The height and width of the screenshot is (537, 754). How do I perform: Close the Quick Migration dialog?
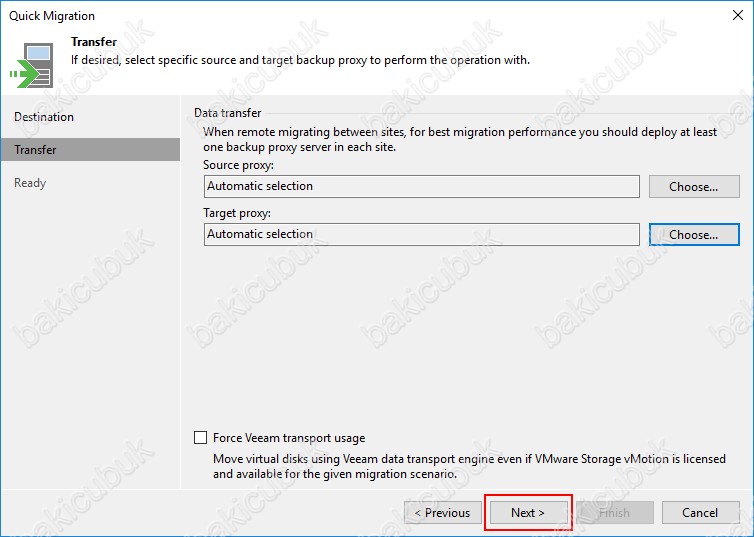[738, 15]
